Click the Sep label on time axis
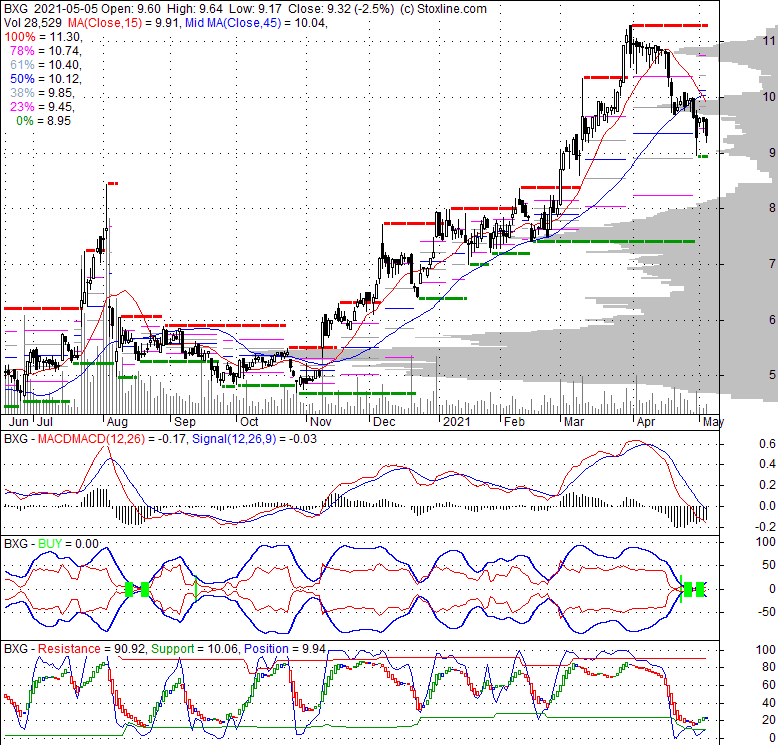780x745 pixels. click(x=185, y=422)
